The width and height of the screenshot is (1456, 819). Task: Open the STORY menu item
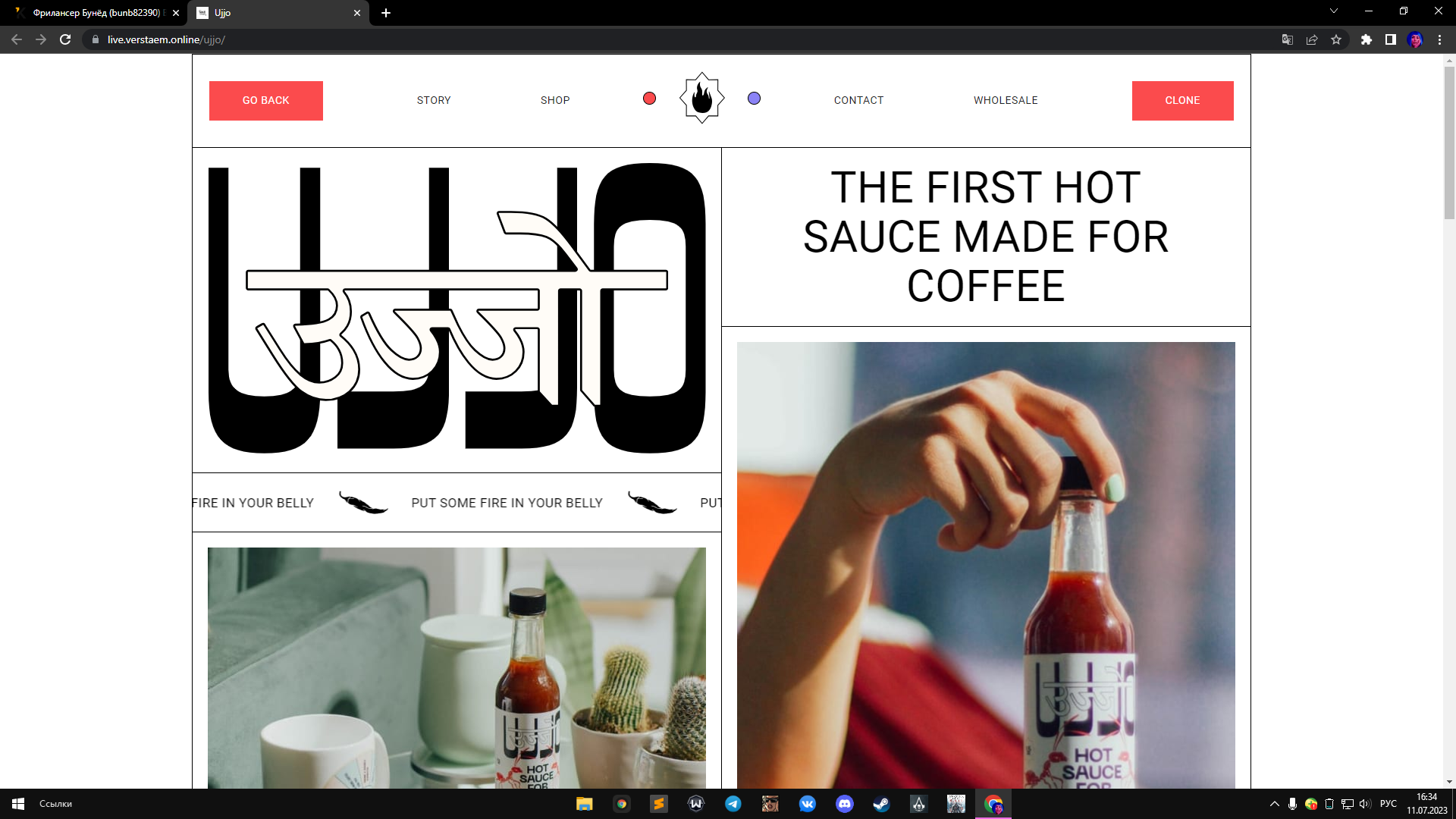434,100
